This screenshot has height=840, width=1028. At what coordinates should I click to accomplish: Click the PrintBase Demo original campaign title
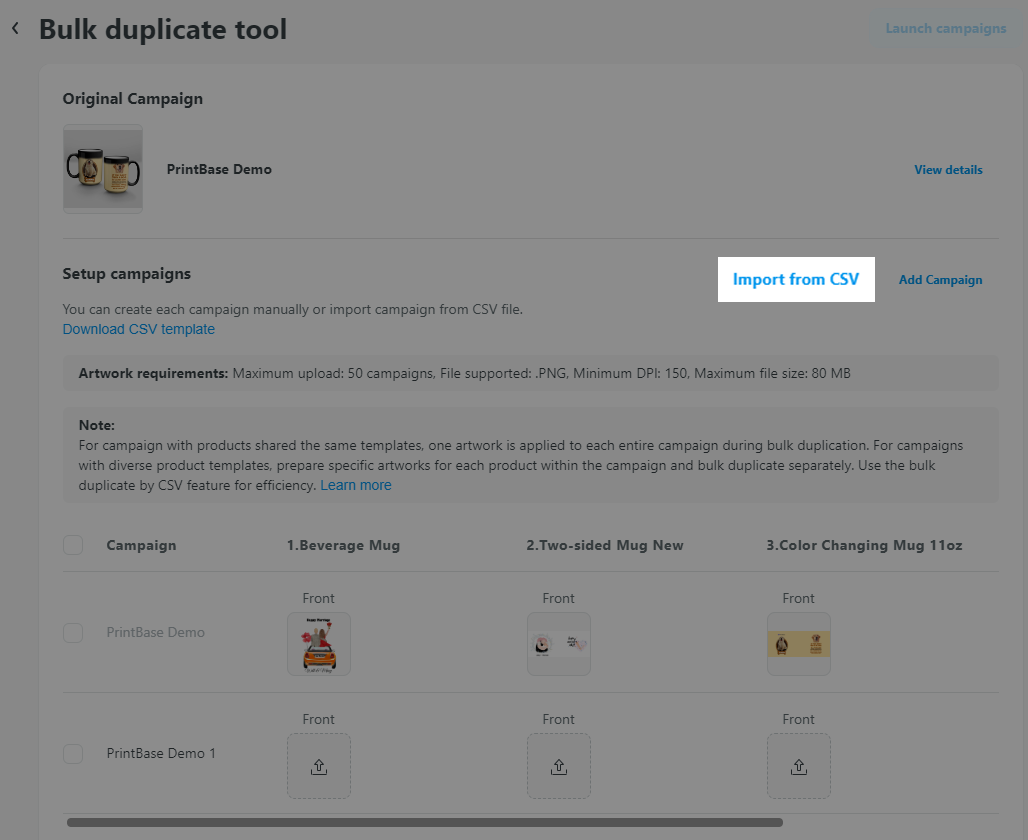click(219, 169)
